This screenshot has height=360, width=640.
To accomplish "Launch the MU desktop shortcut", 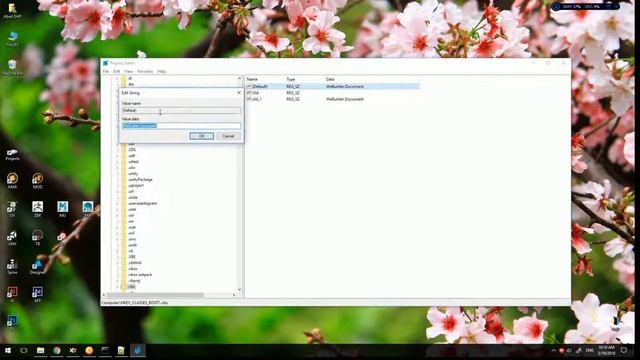I will pos(62,209).
